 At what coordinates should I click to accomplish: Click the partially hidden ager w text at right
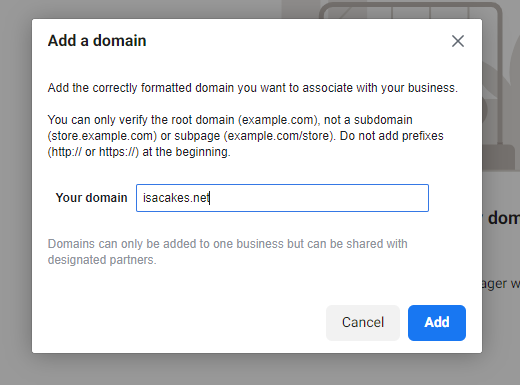[501, 284]
